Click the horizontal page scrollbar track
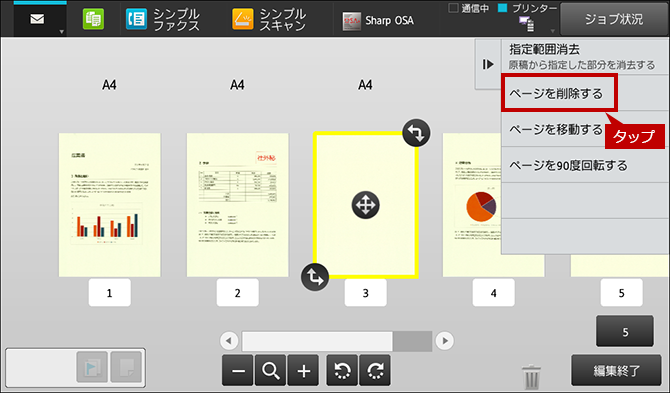Image resolution: width=670 pixels, height=393 pixels. pyautogui.click(x=337, y=341)
